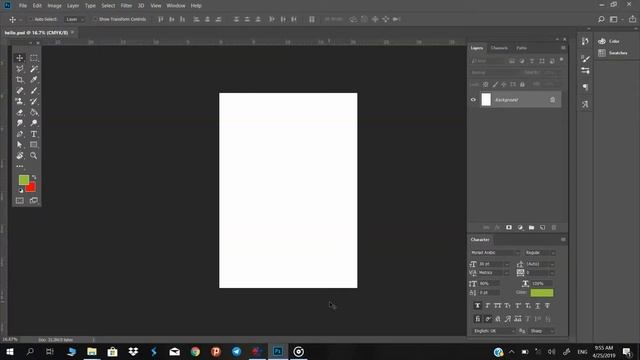Open the anti-aliasing Sharp dropdown
Image resolution: width=640 pixels, height=360 pixels.
[x=542, y=331]
